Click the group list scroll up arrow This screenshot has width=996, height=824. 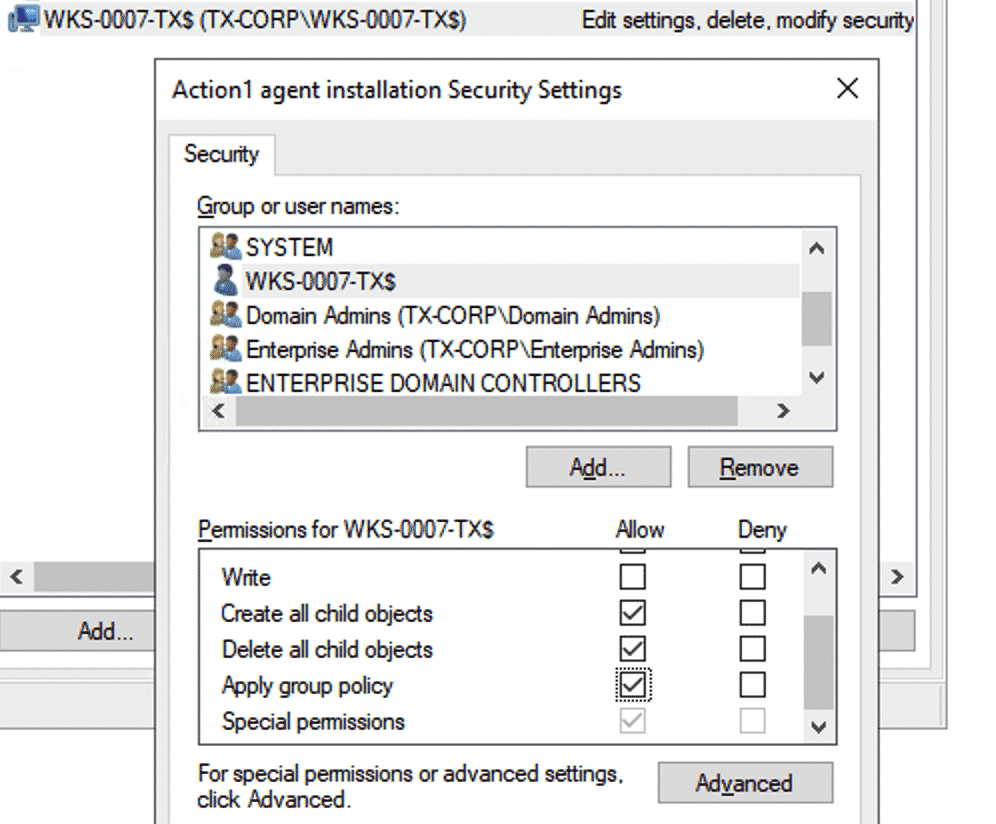tap(817, 248)
